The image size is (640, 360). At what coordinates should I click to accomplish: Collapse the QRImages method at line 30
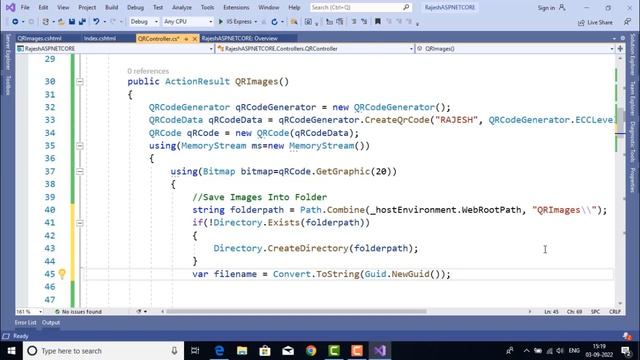80,82
